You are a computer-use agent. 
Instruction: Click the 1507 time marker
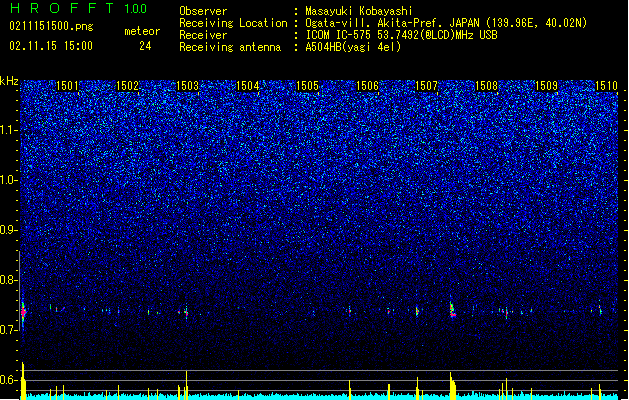coord(426,86)
